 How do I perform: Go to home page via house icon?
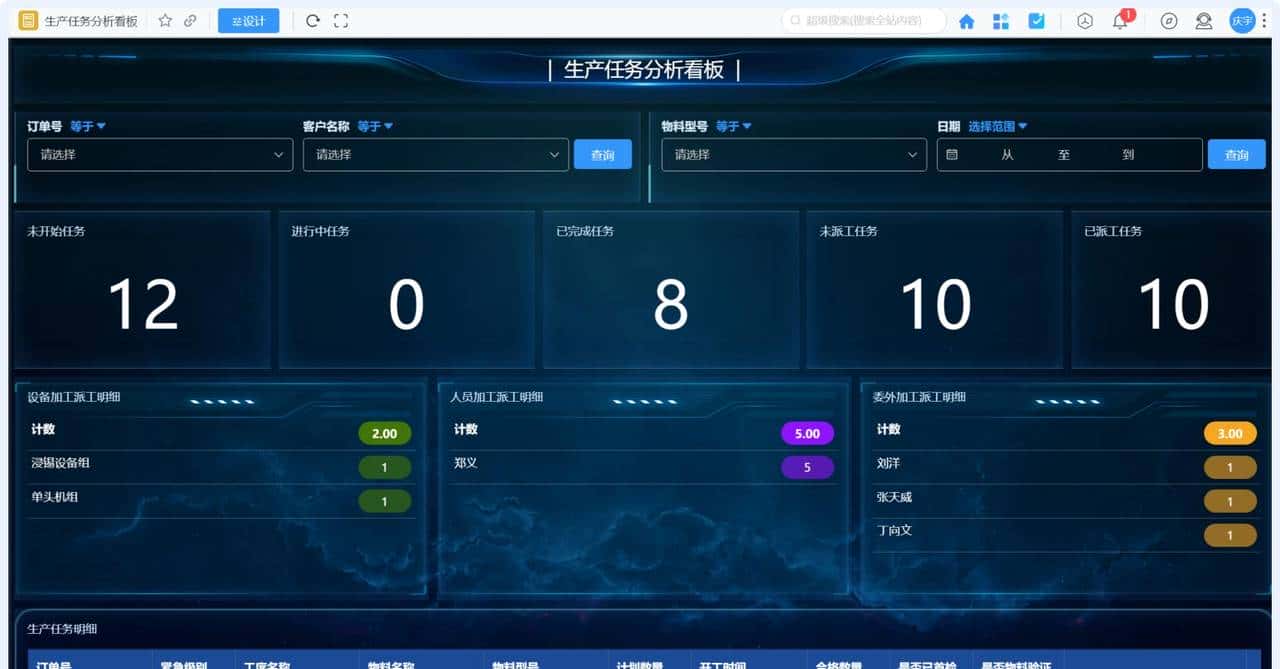coord(966,20)
